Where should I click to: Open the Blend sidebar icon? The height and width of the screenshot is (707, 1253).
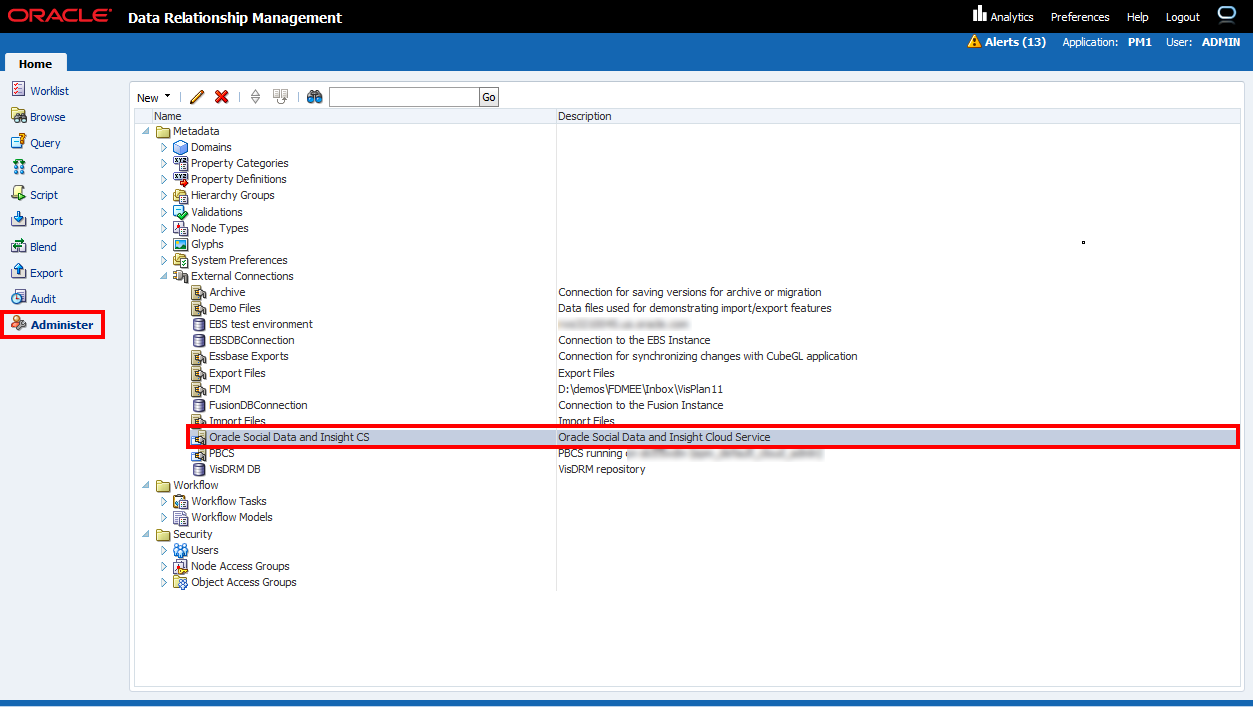pyautogui.click(x=19, y=246)
